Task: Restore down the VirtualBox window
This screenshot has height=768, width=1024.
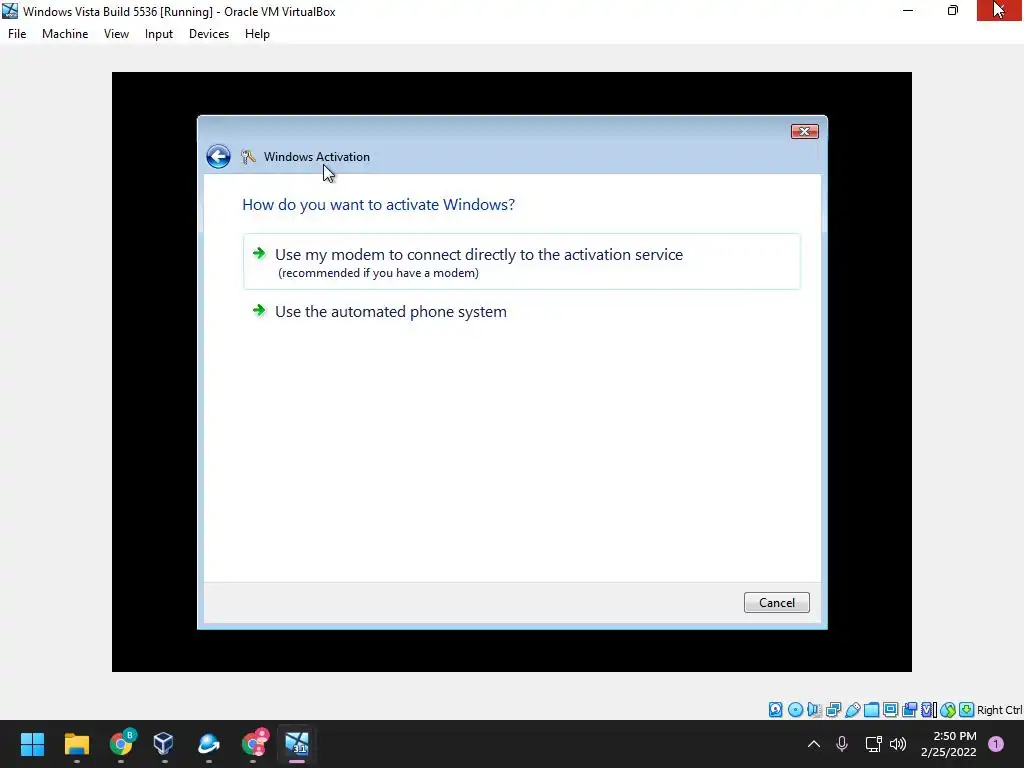Action: click(953, 10)
